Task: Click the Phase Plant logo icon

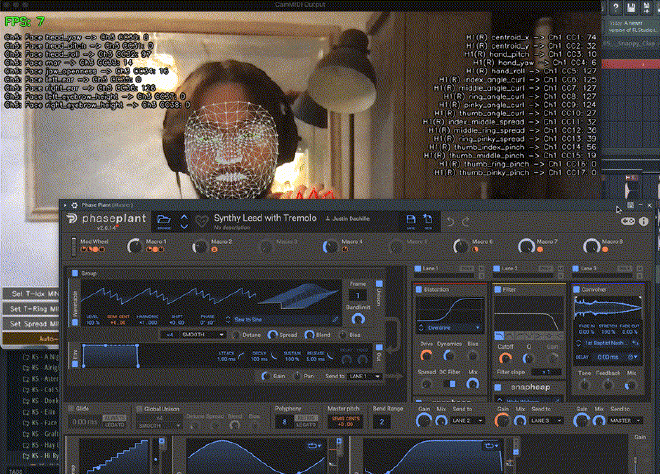Action: coord(72,218)
